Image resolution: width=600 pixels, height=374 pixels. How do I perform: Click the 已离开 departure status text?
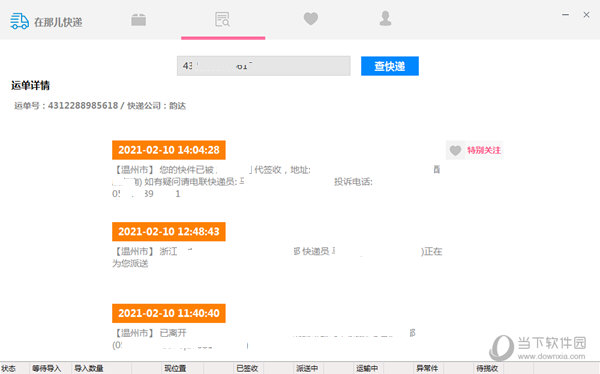(173, 333)
